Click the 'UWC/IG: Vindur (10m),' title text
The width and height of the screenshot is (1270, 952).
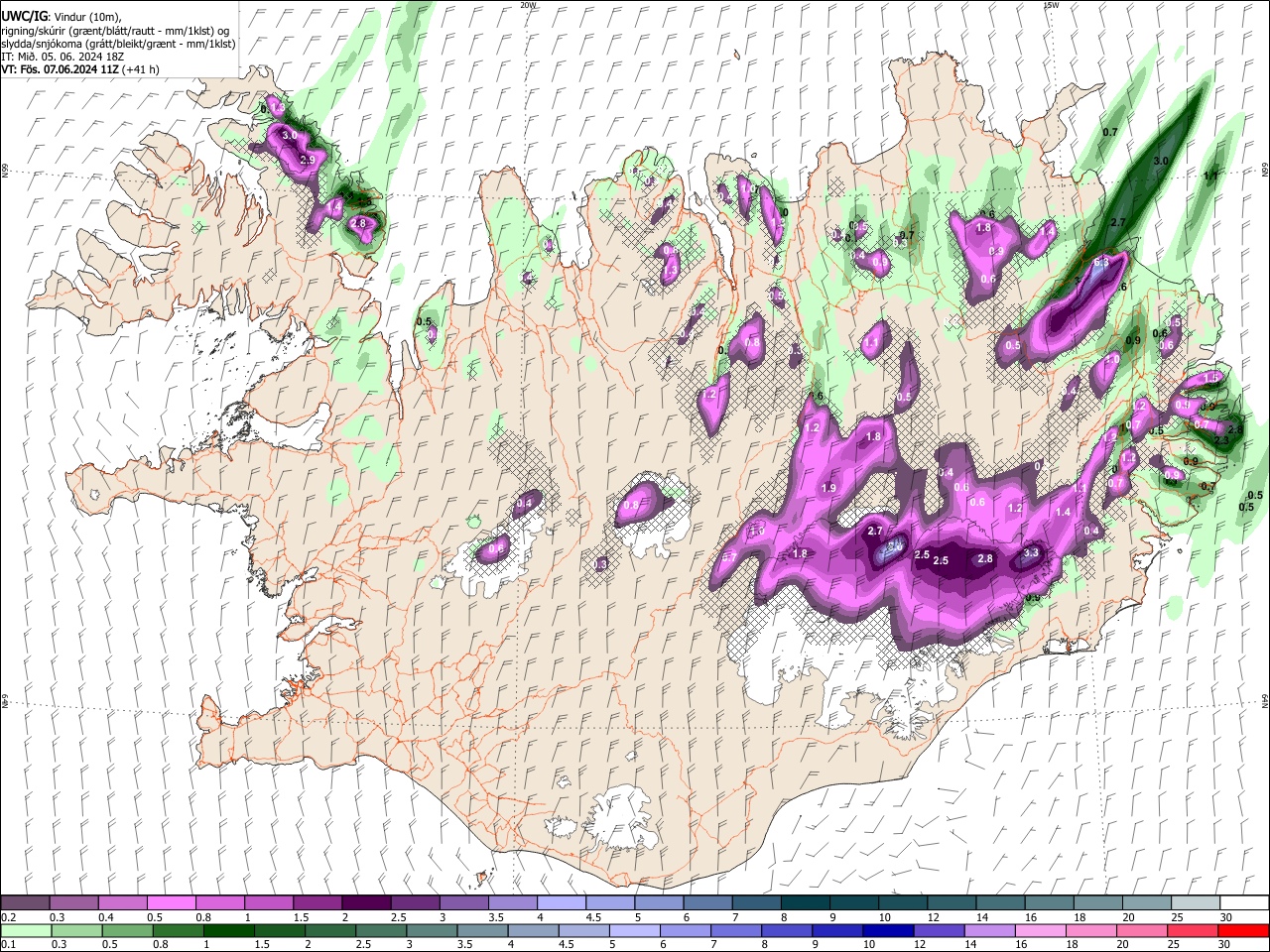point(62,17)
